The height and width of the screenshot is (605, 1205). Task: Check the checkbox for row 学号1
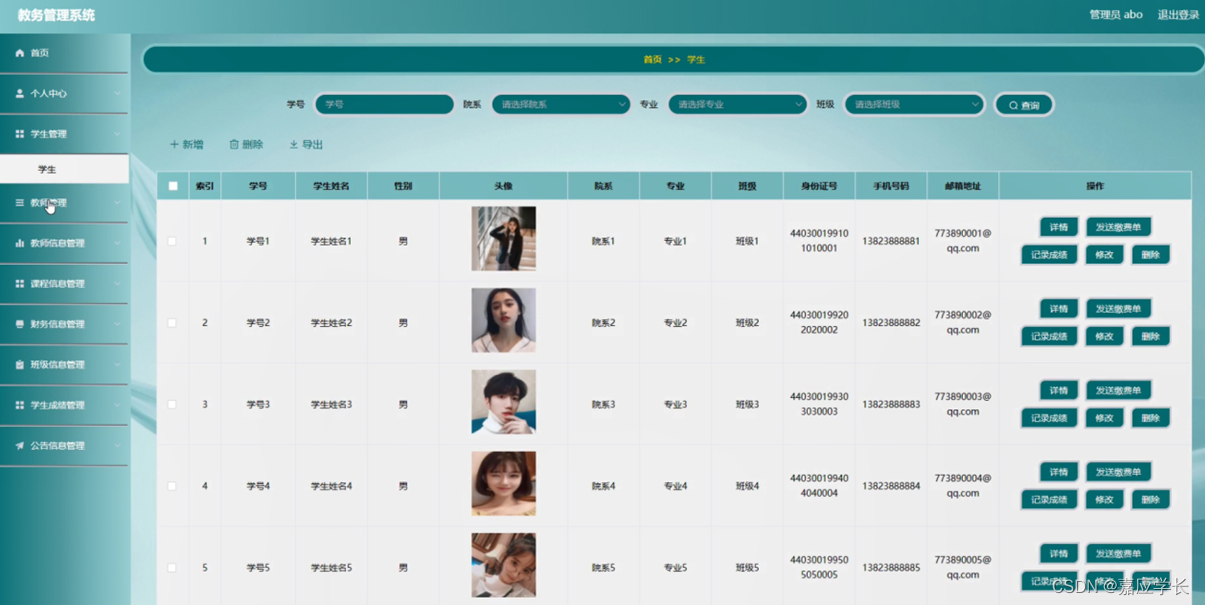[172, 241]
